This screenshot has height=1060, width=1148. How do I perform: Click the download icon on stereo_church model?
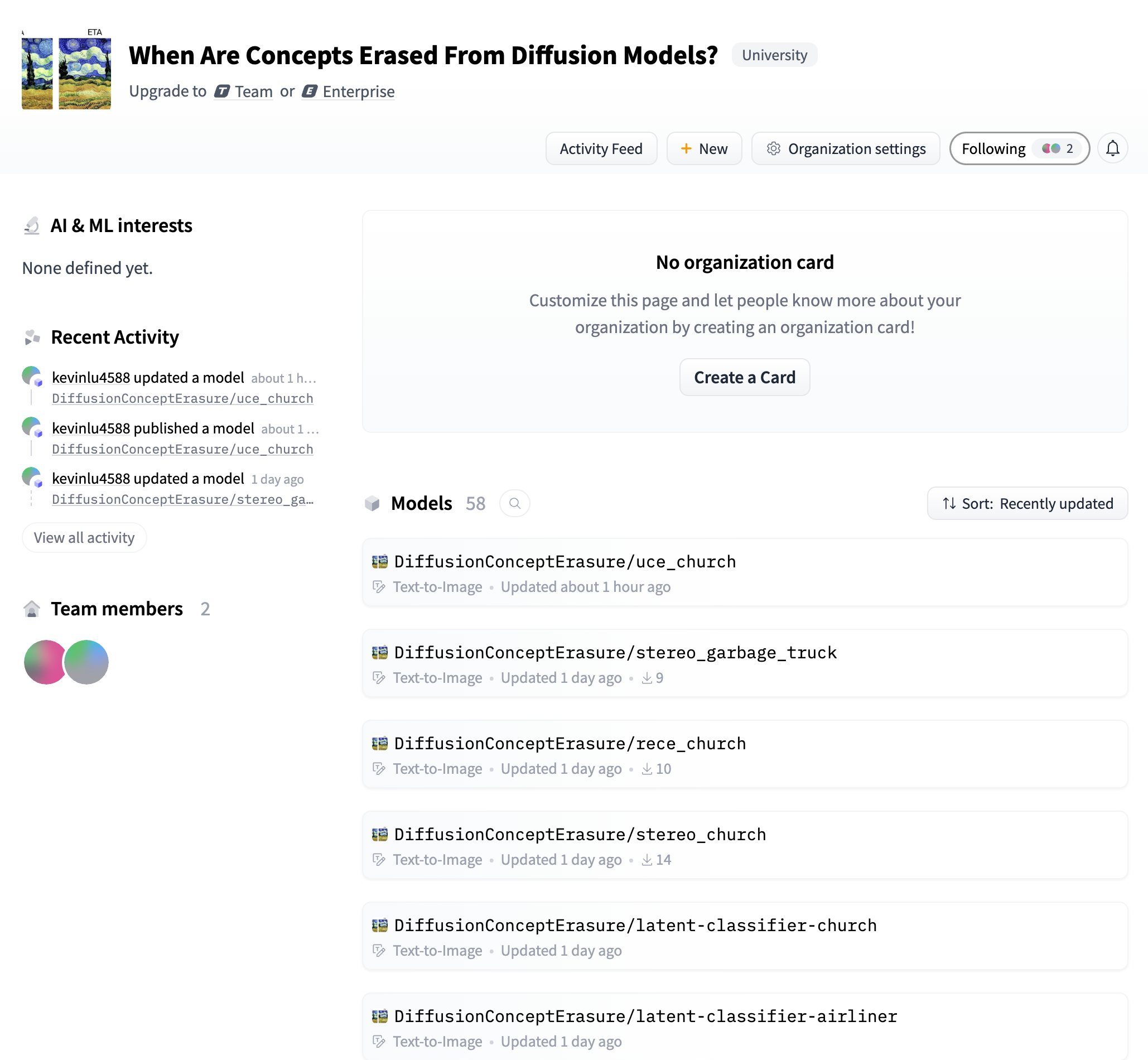[647, 860]
